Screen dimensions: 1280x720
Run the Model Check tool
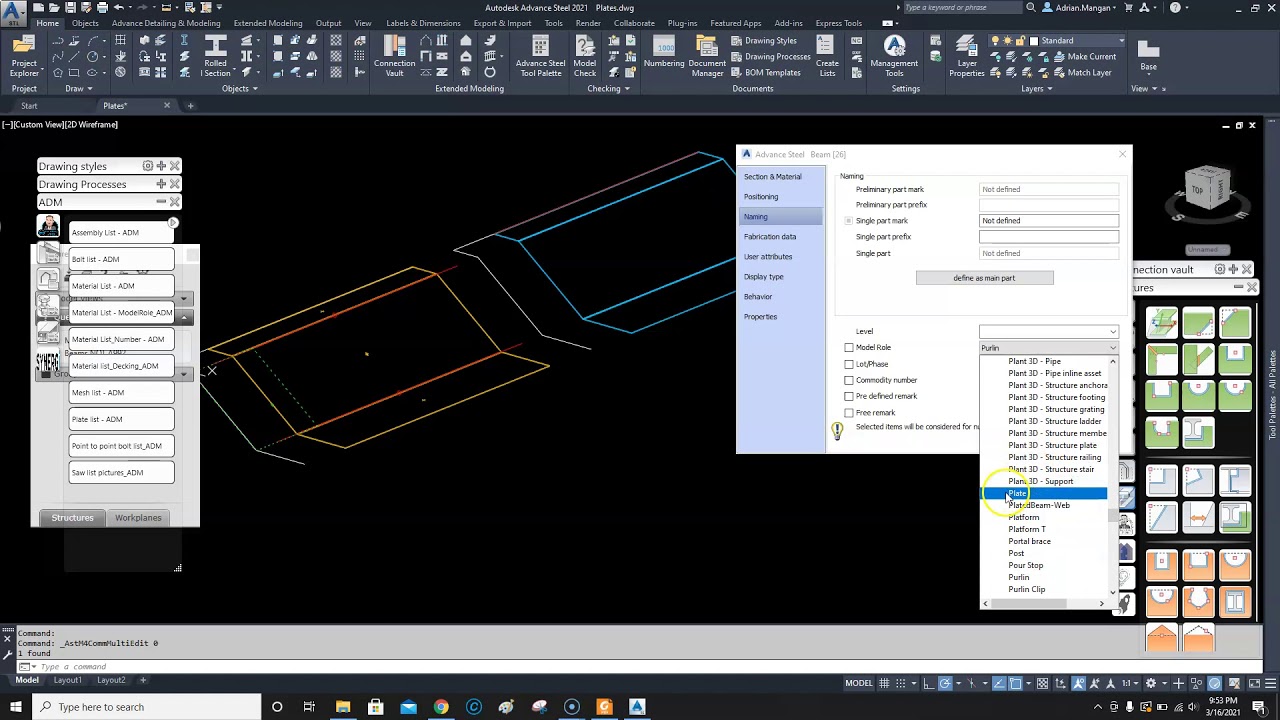[x=585, y=56]
